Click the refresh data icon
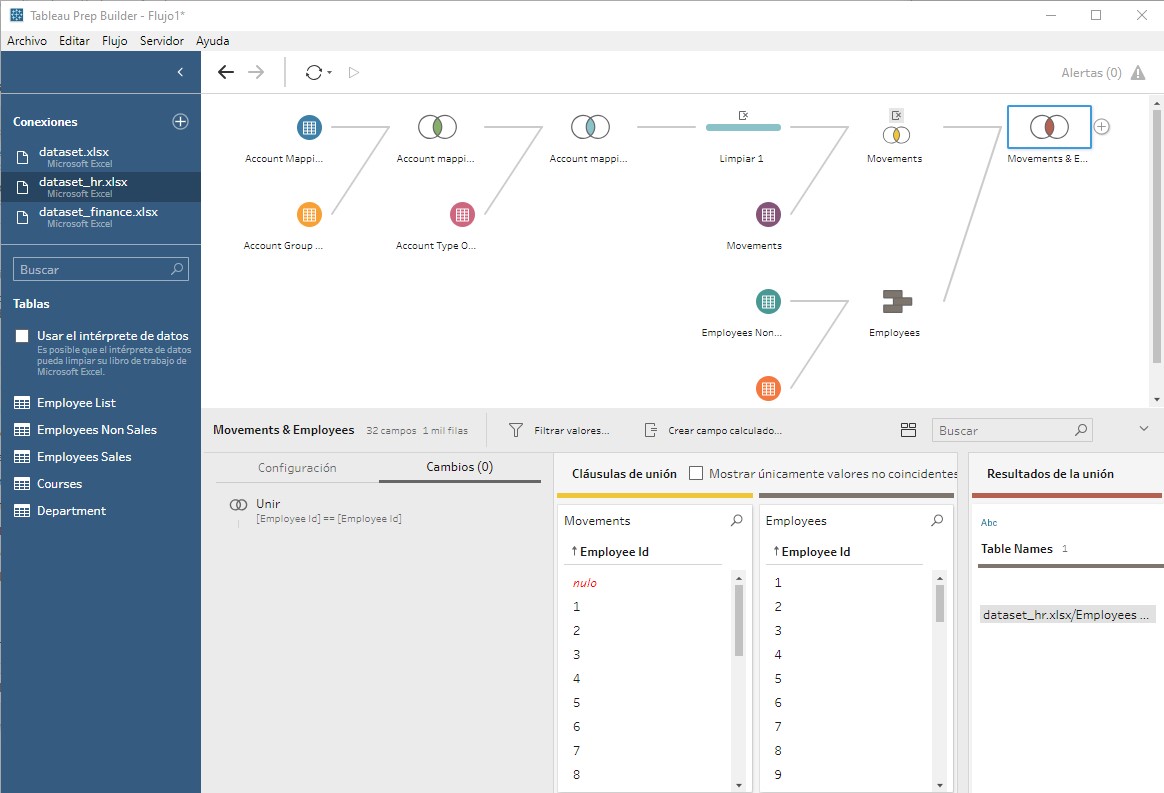Viewport: 1164px width, 793px height. point(314,72)
